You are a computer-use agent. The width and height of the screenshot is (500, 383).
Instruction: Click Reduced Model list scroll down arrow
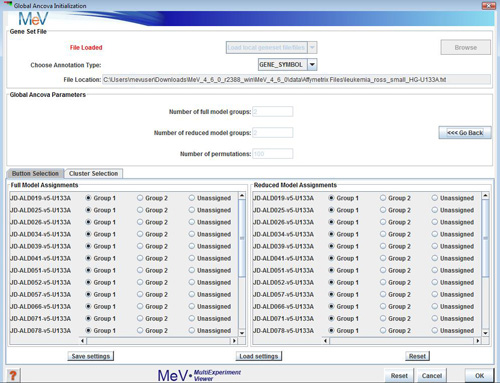[485, 333]
